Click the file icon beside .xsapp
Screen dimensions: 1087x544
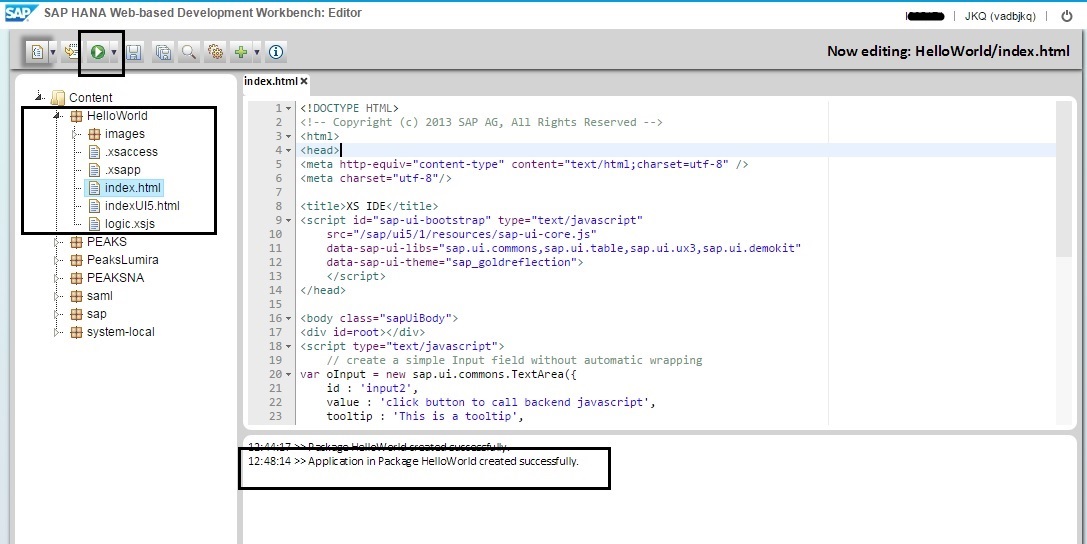[94, 170]
